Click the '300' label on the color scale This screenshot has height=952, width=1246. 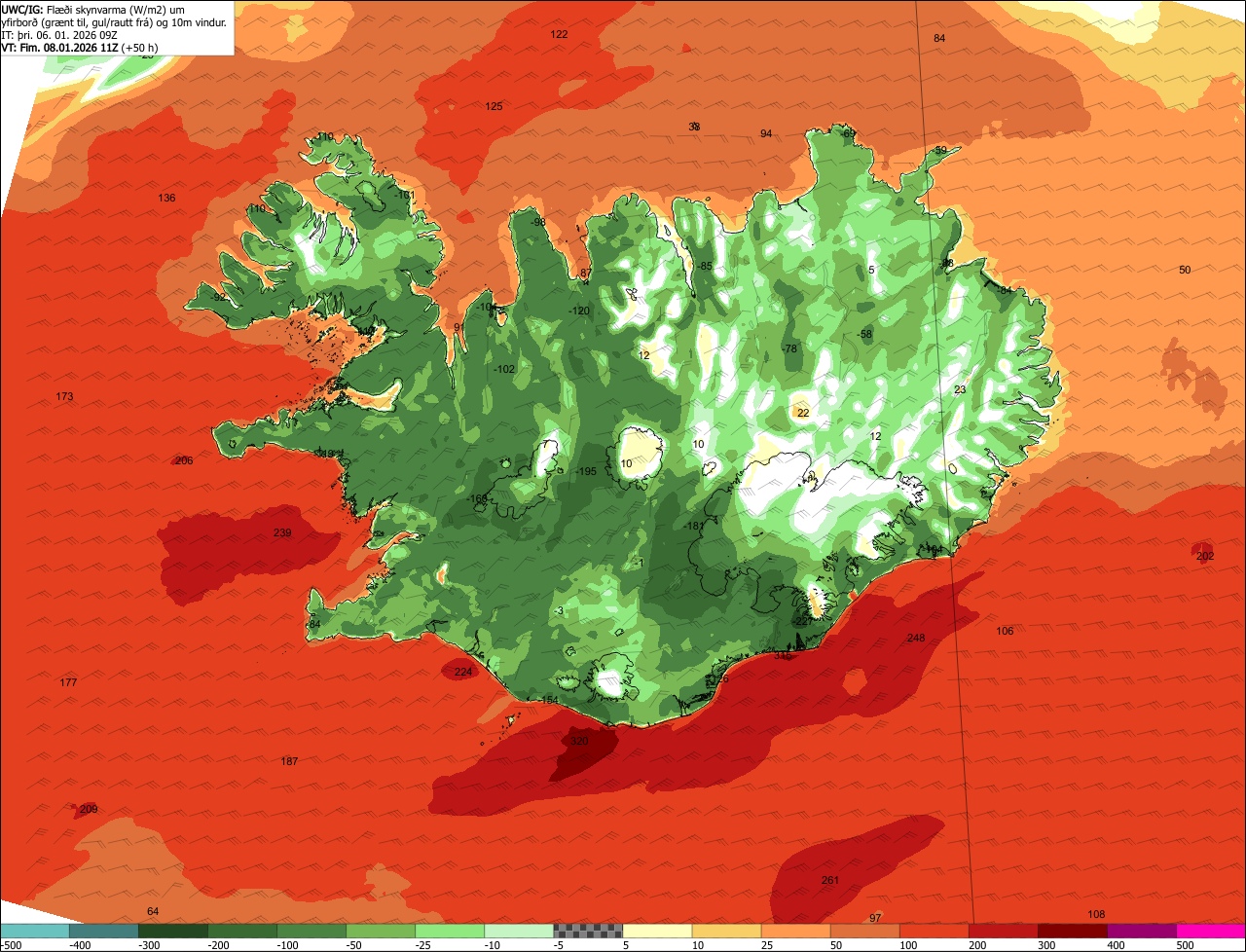tap(1045, 945)
